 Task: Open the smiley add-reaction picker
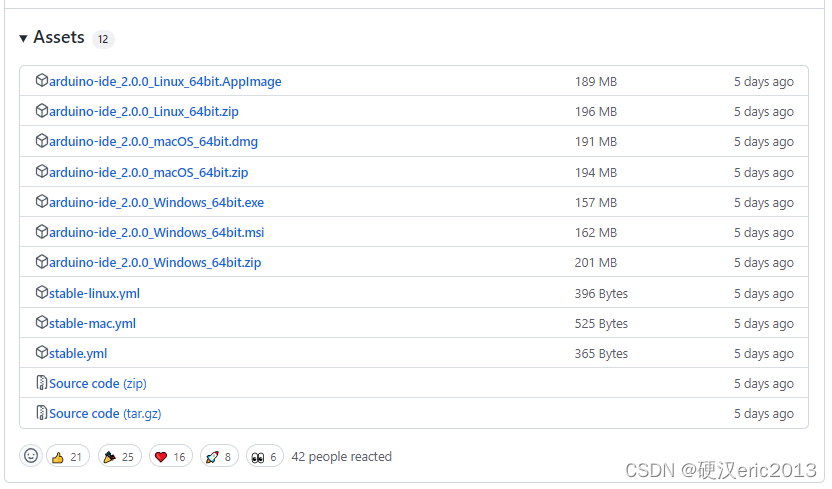(31, 456)
